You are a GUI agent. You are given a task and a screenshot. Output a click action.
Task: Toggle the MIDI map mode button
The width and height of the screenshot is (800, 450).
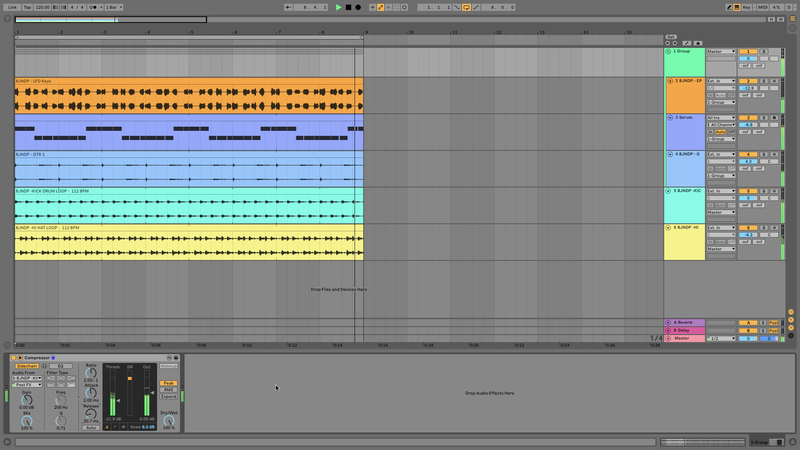click(x=764, y=7)
